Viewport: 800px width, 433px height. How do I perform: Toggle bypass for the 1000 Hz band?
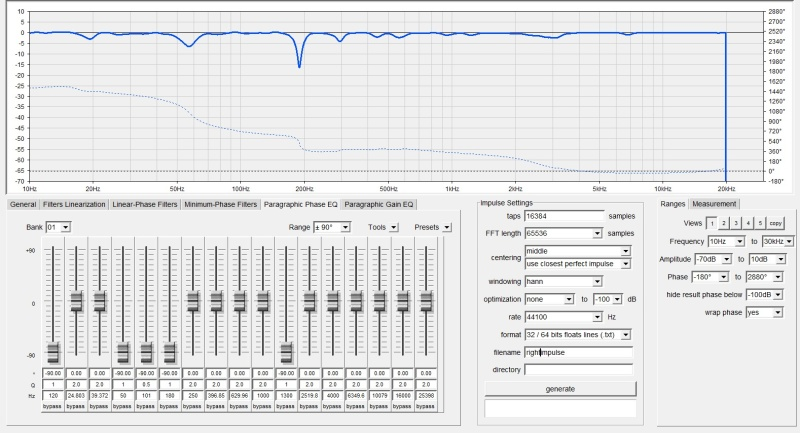click(x=262, y=407)
